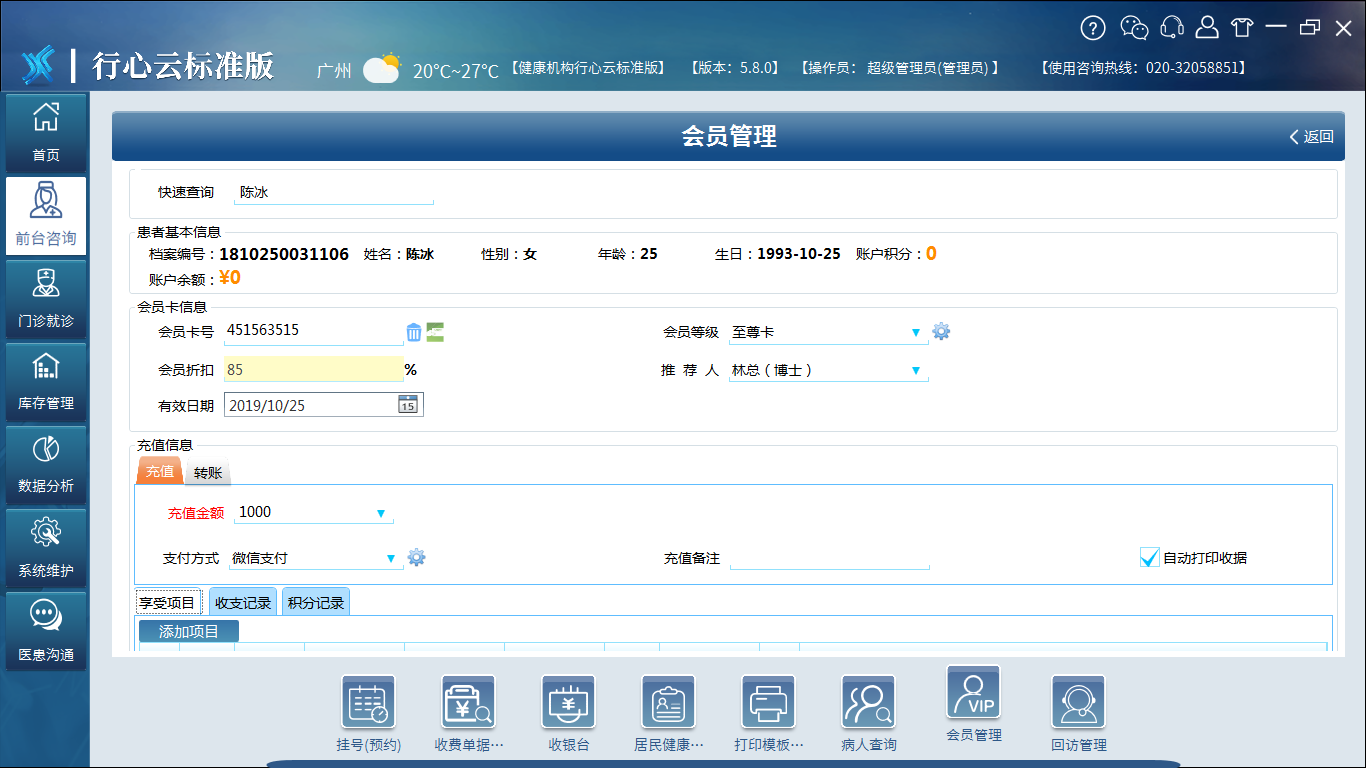Click account balance ¥0

tap(230, 278)
